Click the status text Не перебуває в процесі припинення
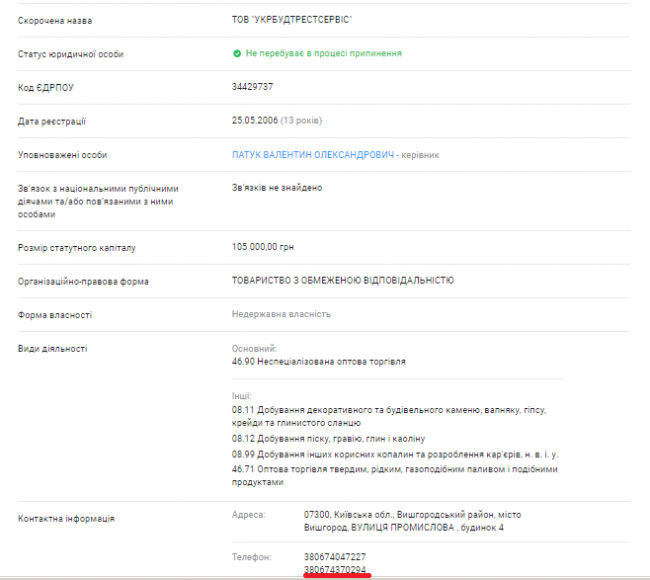This screenshot has width=650, height=580. pyautogui.click(x=323, y=53)
